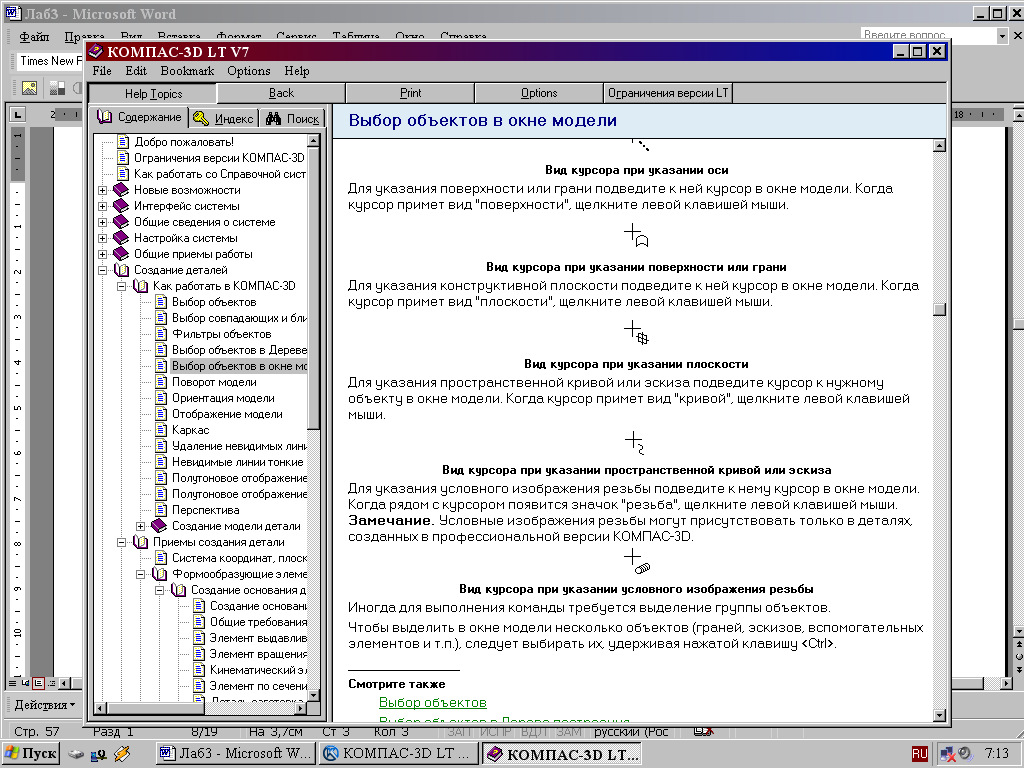Open the Файл menu in Word
The width and height of the screenshot is (1024, 768).
coord(34,37)
